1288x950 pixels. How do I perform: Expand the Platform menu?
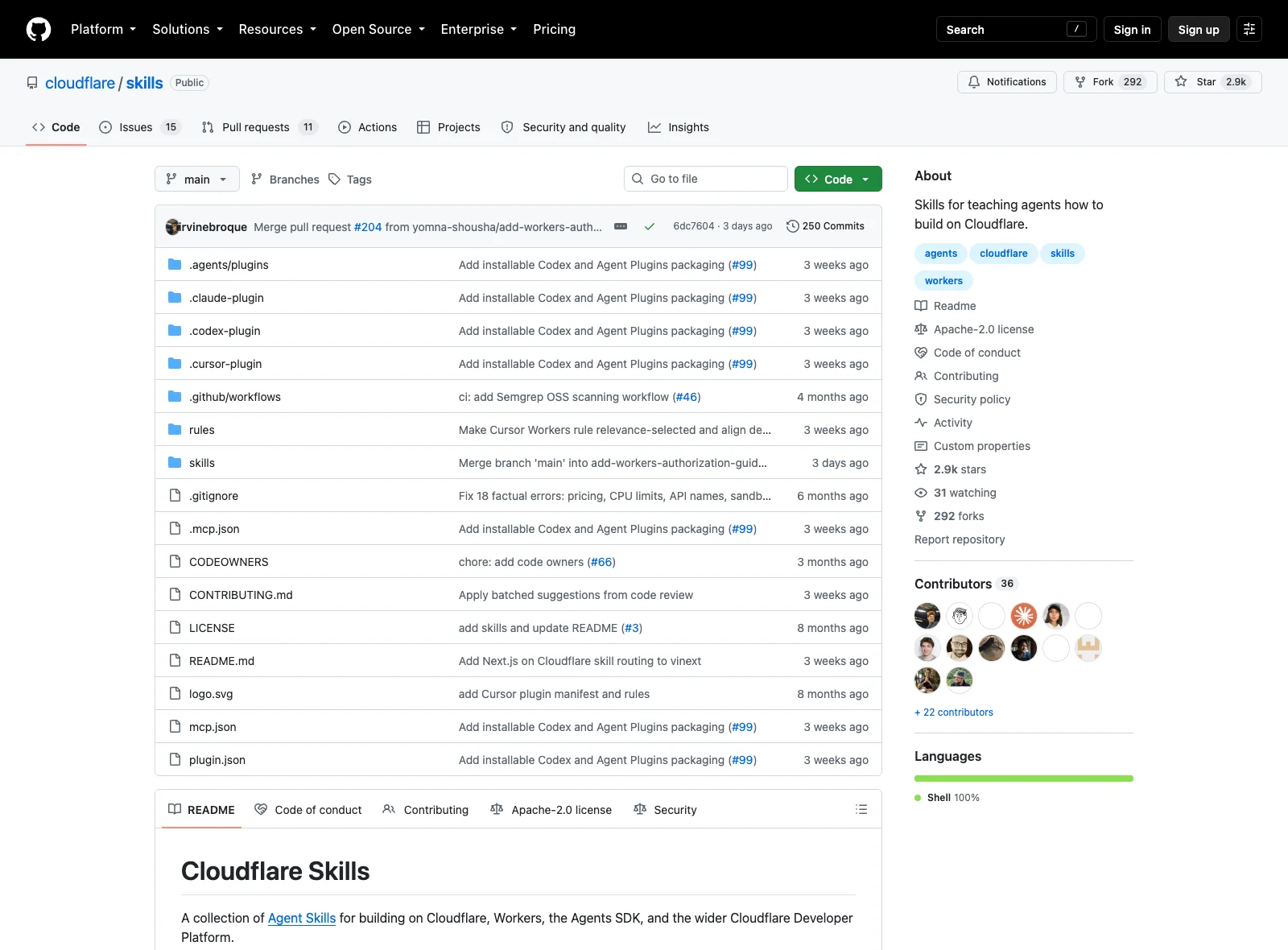(x=103, y=29)
